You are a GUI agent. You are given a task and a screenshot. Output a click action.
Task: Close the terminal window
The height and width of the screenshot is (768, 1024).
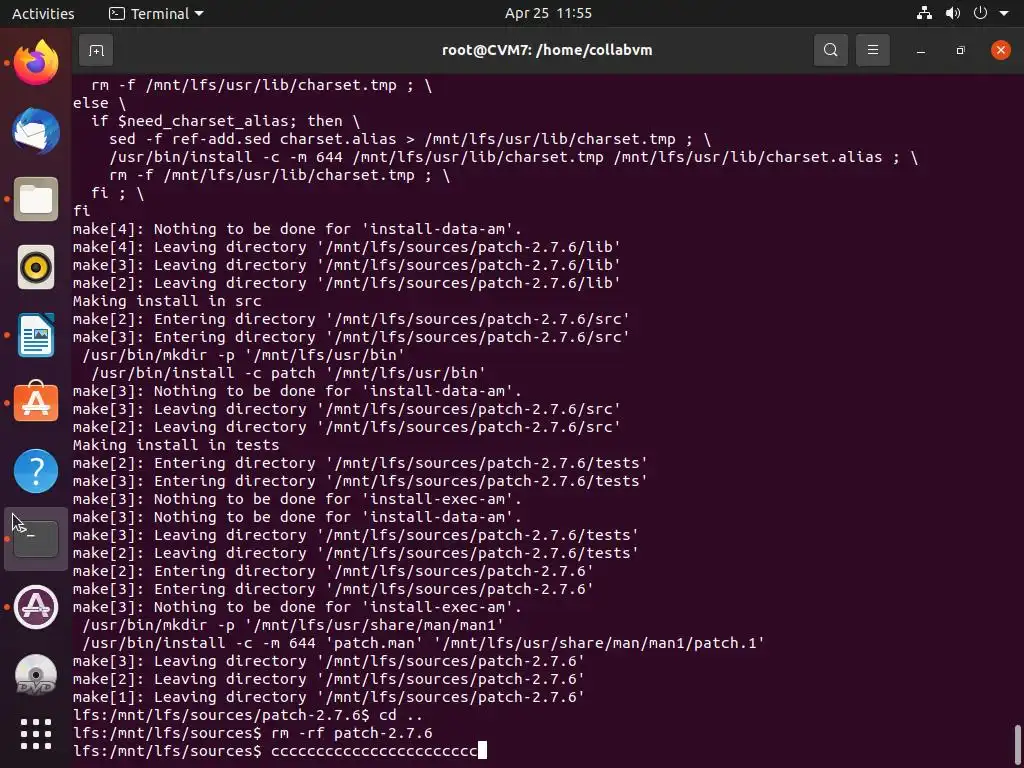click(x=1000, y=50)
